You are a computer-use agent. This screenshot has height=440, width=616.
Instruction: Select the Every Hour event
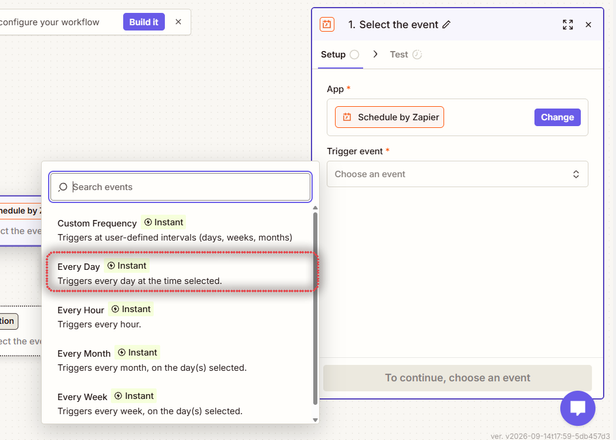pos(180,316)
